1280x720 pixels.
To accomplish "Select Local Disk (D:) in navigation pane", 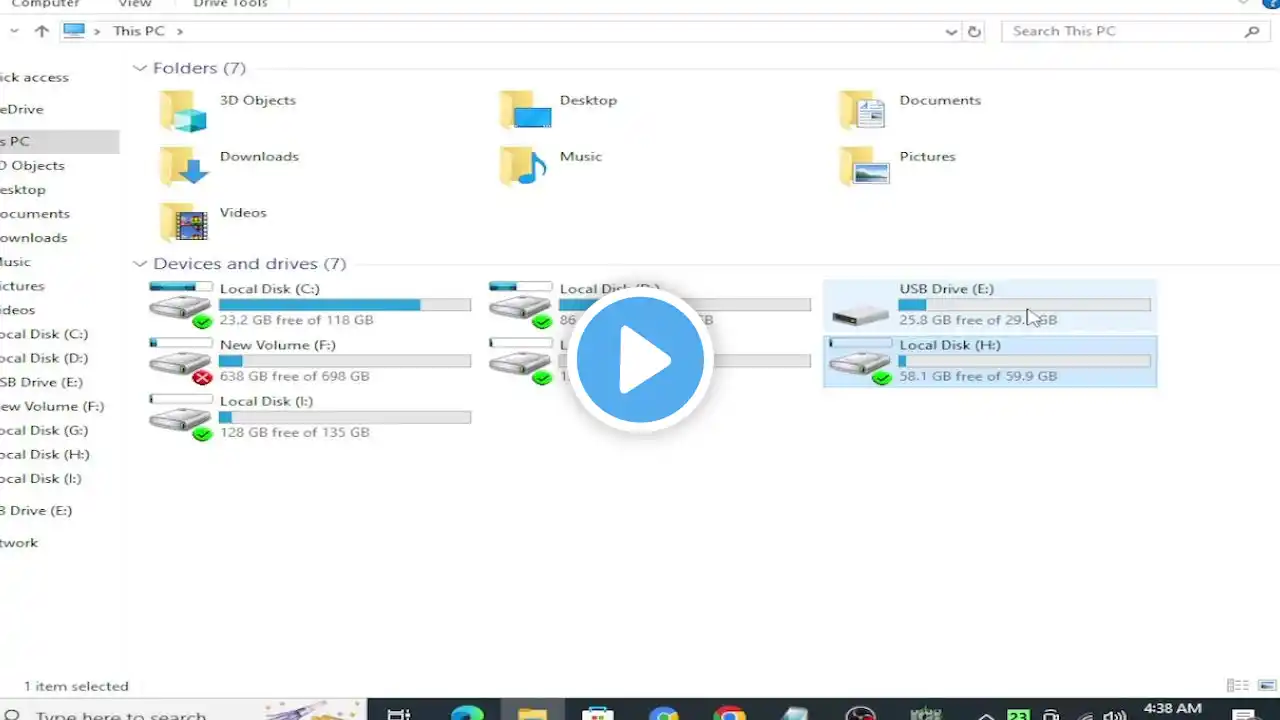I will coord(44,358).
